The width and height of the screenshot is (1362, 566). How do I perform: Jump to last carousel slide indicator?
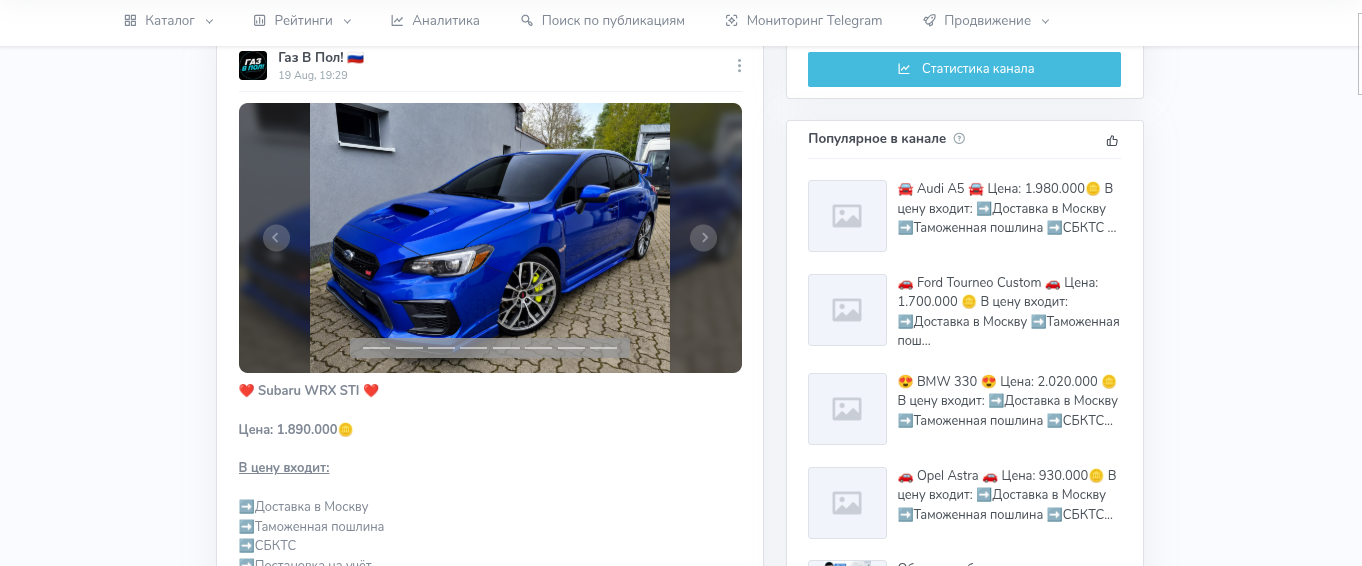[604, 348]
